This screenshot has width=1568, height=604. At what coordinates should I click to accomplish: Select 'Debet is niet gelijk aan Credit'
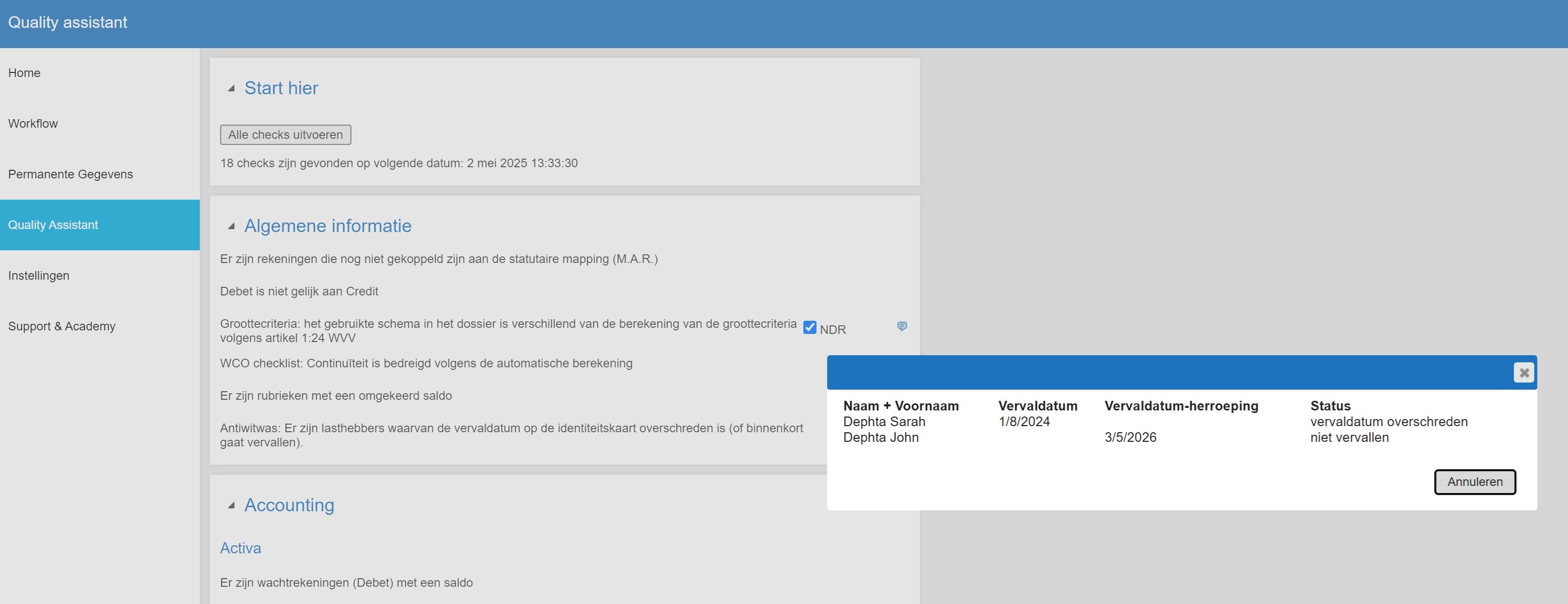(x=299, y=291)
